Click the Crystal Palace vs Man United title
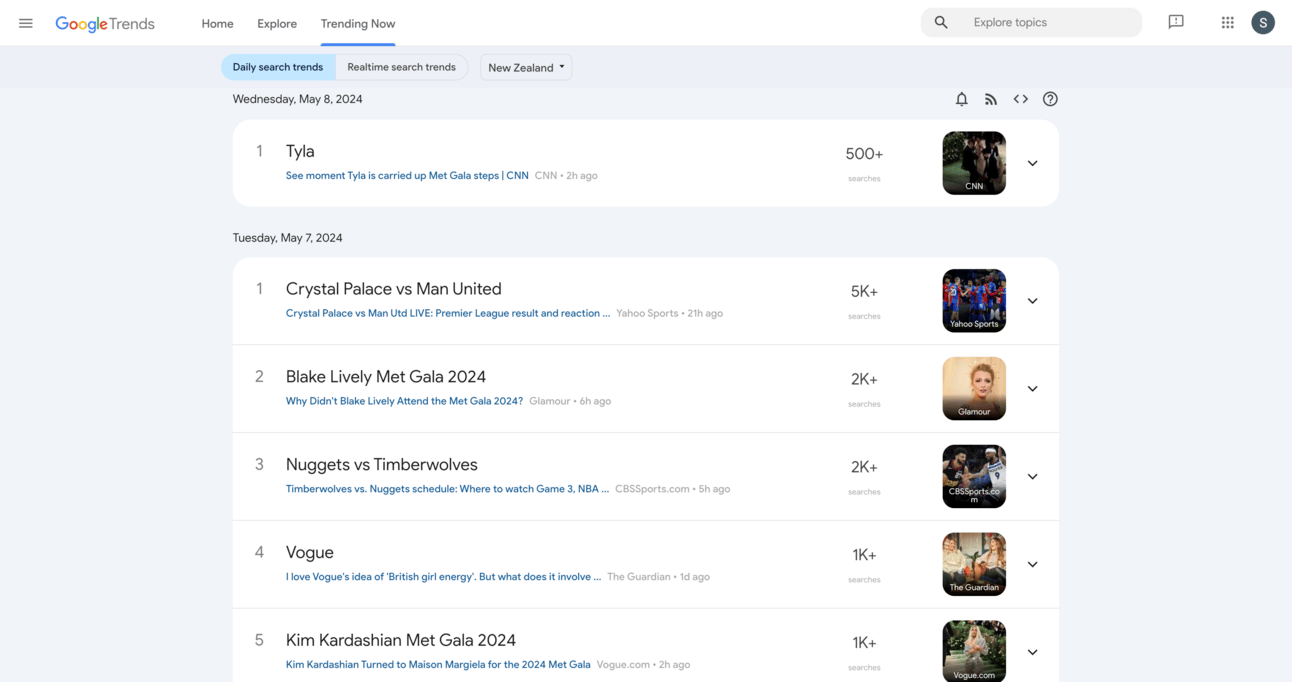The width and height of the screenshot is (1292, 682). (394, 289)
